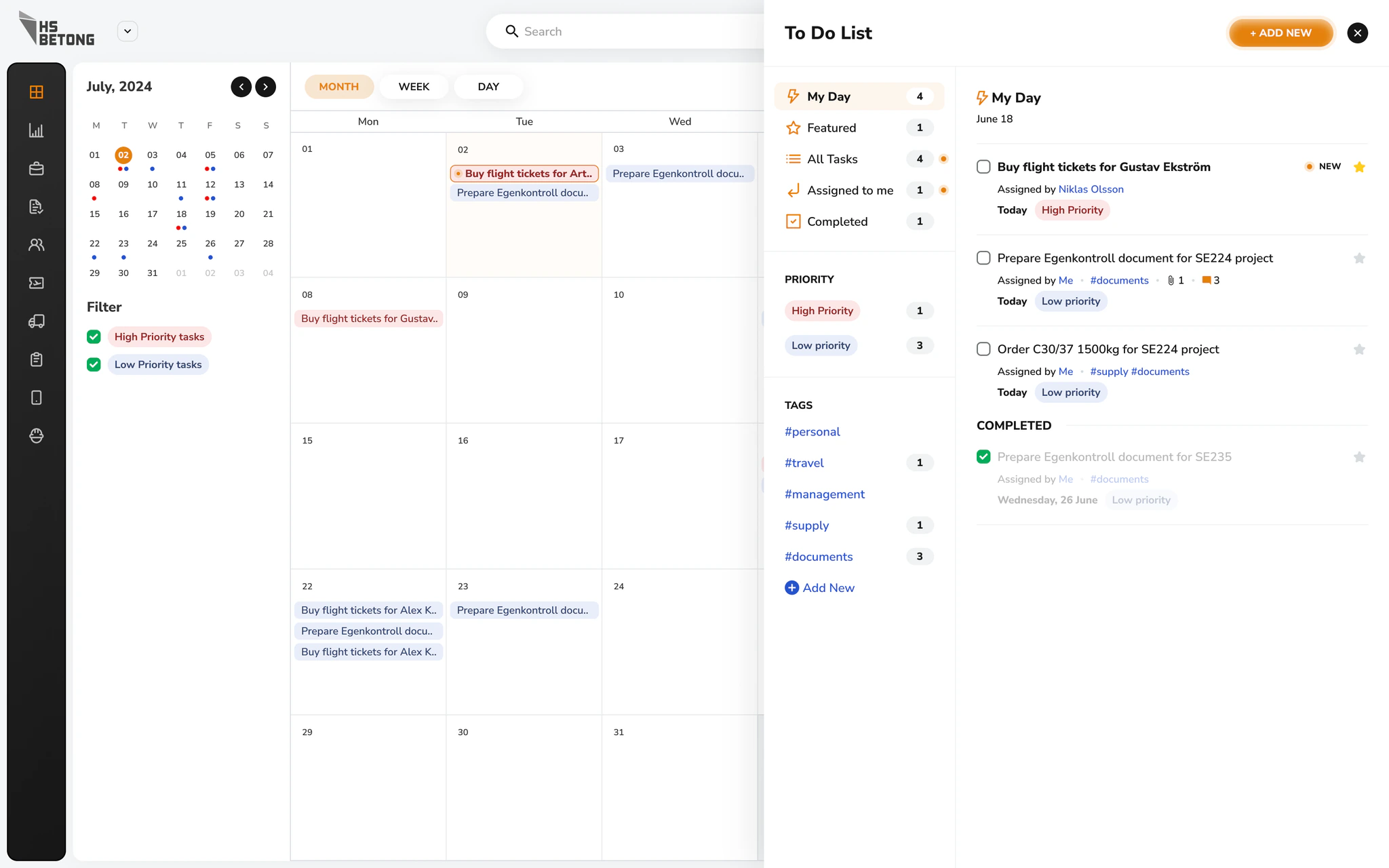Filter by High Priority in sidebar
Viewport: 1389px width, 868px height.
click(x=822, y=311)
